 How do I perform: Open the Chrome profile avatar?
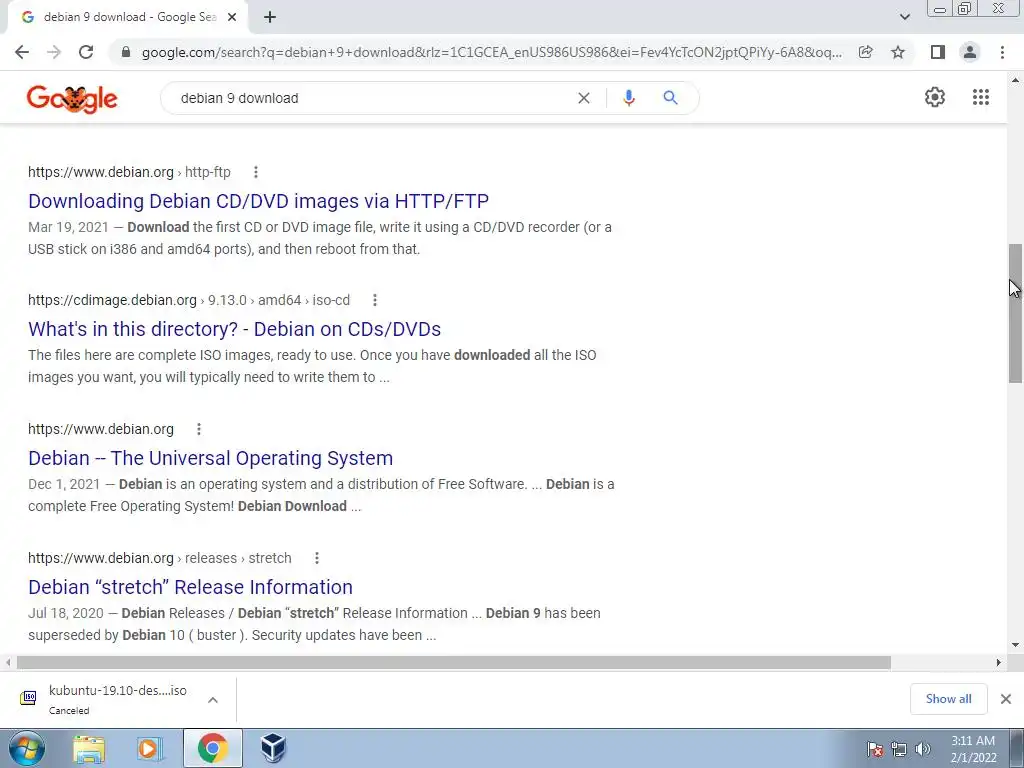[970, 52]
